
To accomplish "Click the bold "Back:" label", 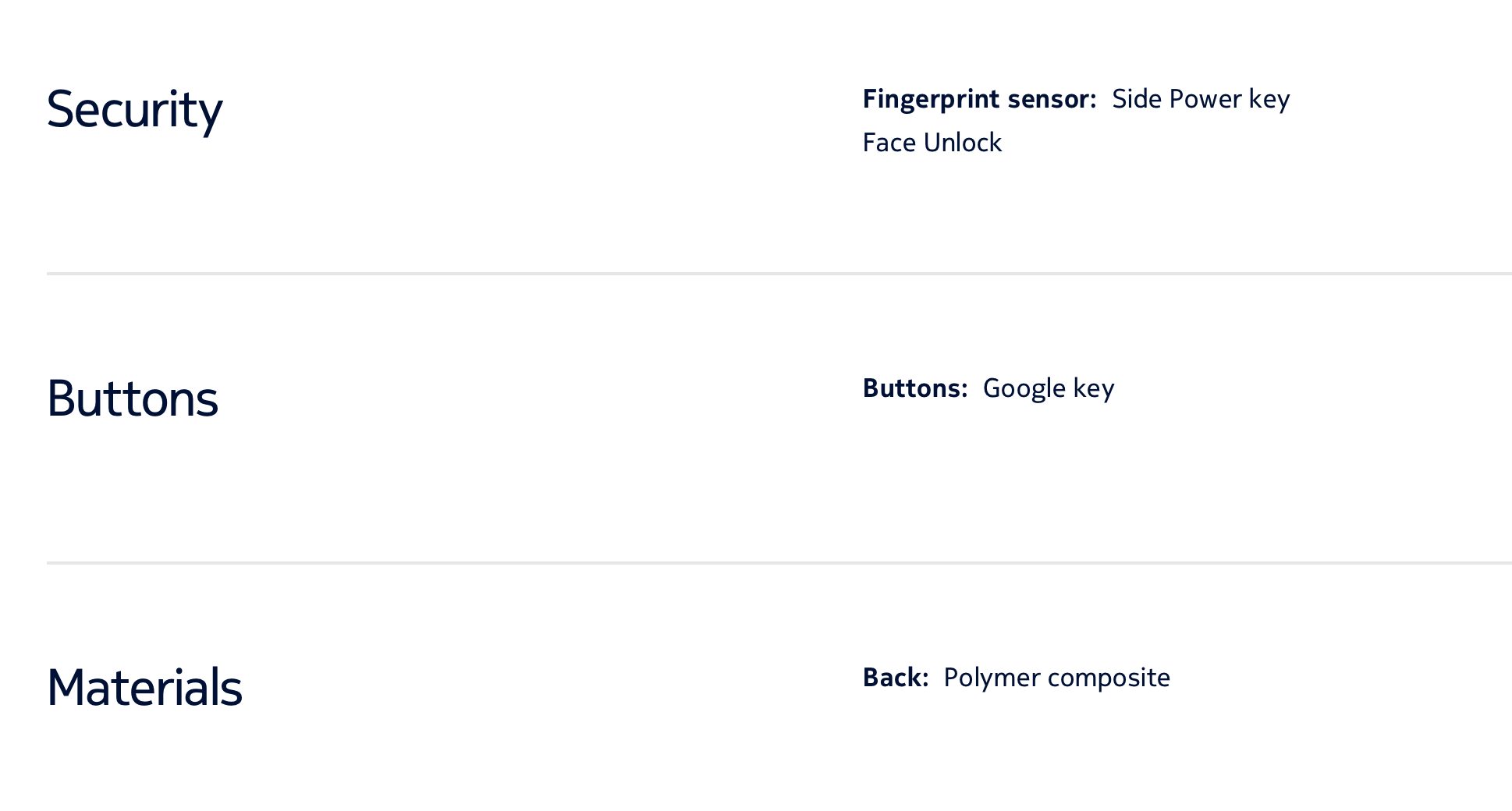I will (x=895, y=678).
